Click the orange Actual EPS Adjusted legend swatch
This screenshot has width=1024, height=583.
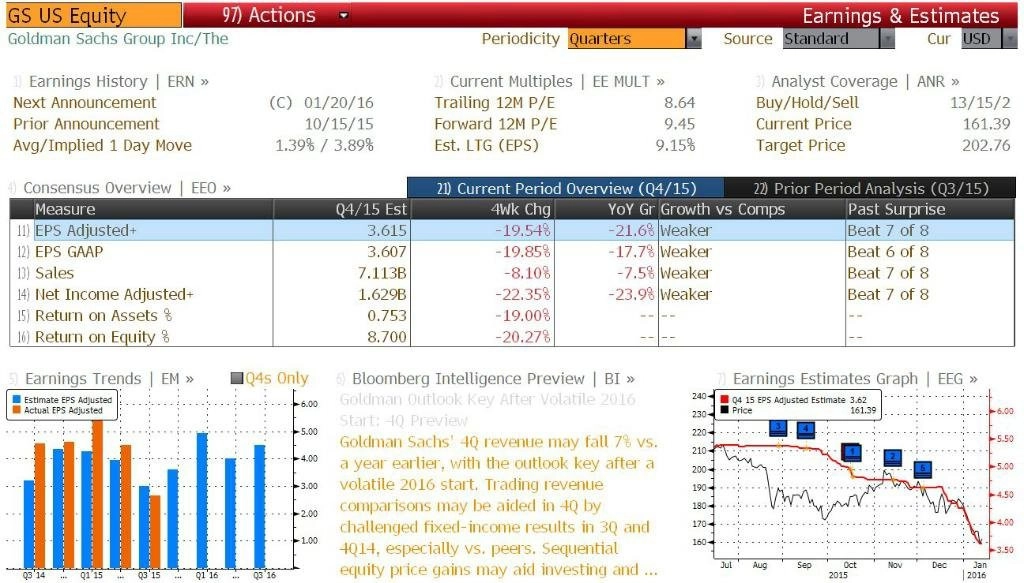(16, 410)
